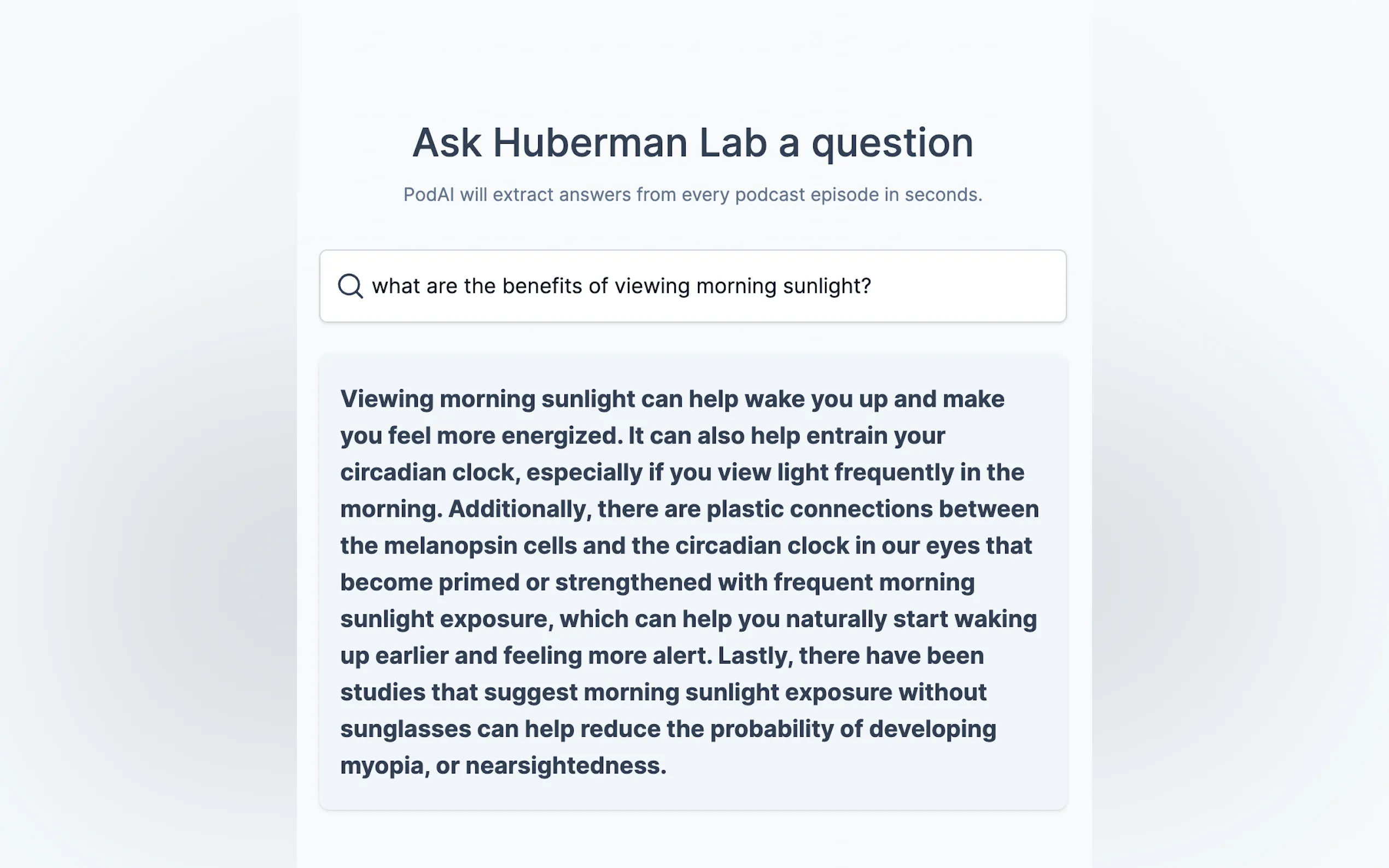Click the word 'nearsightedness' ending the answer
Viewport: 1389px width, 868px height.
[x=565, y=766]
